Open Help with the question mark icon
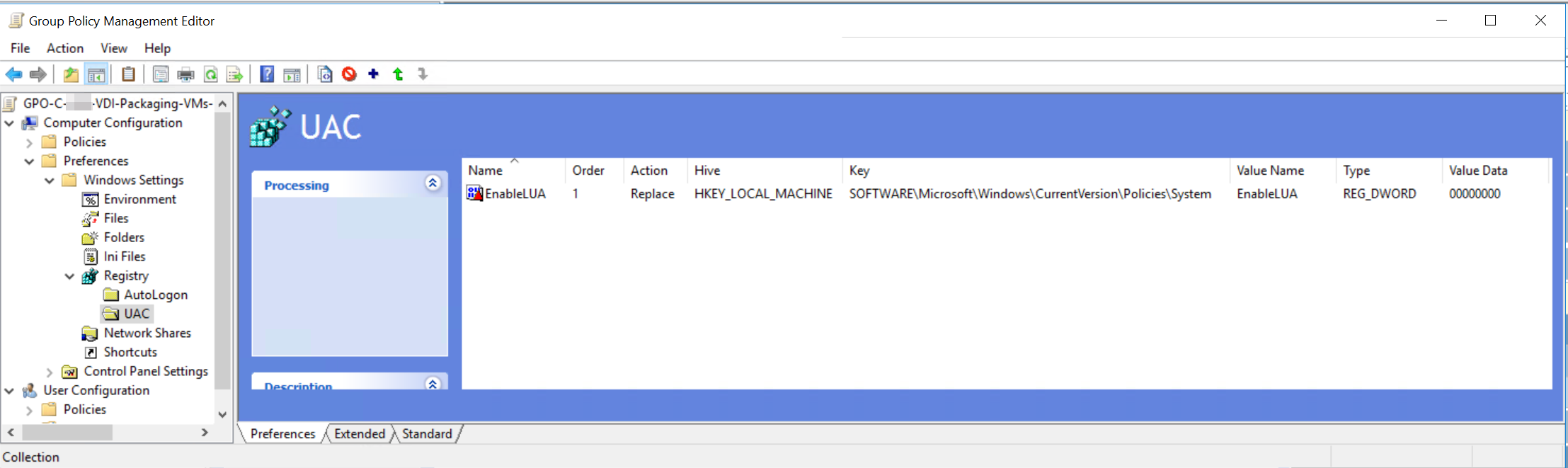The image size is (1568, 468). [x=267, y=74]
